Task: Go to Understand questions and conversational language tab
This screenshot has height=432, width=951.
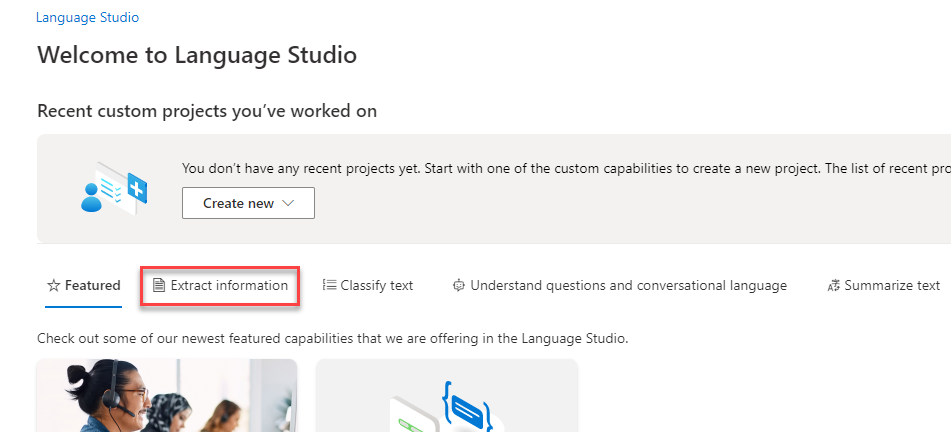Action: (x=620, y=285)
